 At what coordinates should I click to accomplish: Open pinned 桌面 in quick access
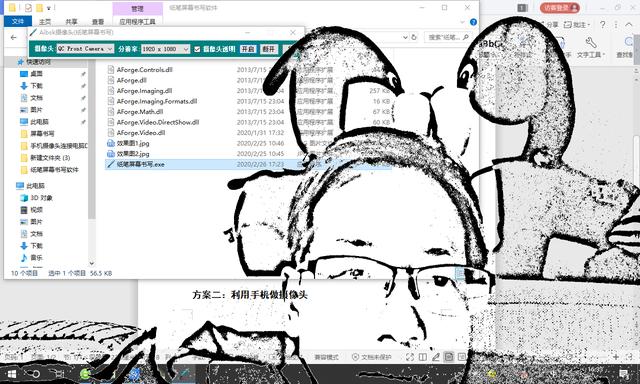point(36,74)
